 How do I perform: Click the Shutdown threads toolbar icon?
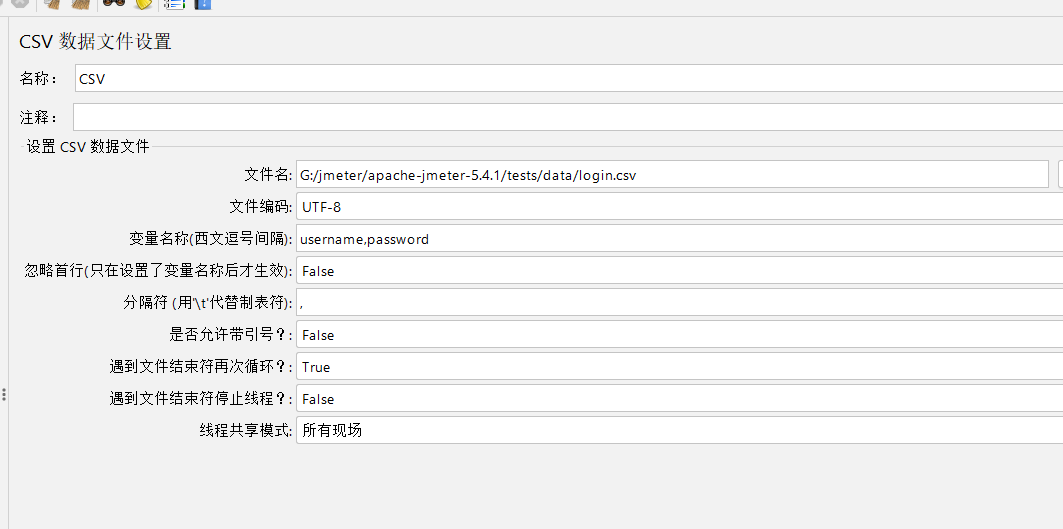click(19, 3)
